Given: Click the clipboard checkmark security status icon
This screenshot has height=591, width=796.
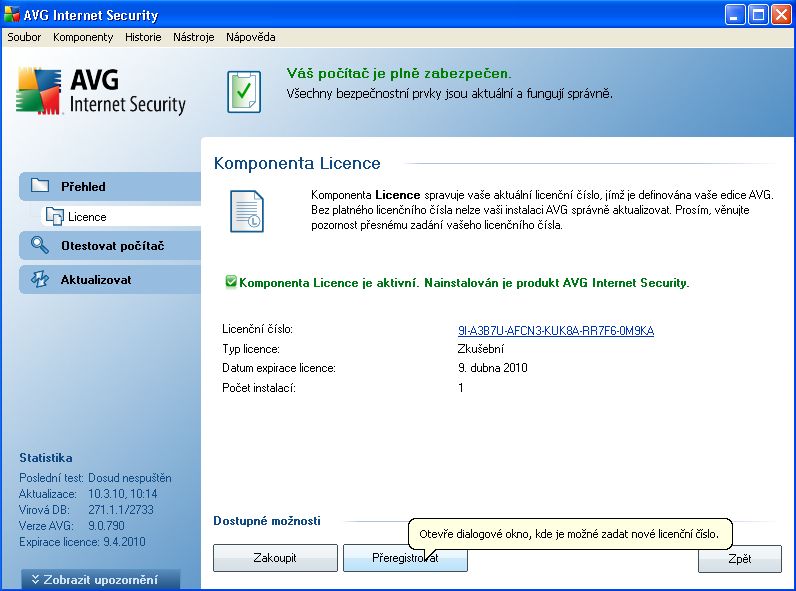Looking at the screenshot, I should [x=244, y=92].
